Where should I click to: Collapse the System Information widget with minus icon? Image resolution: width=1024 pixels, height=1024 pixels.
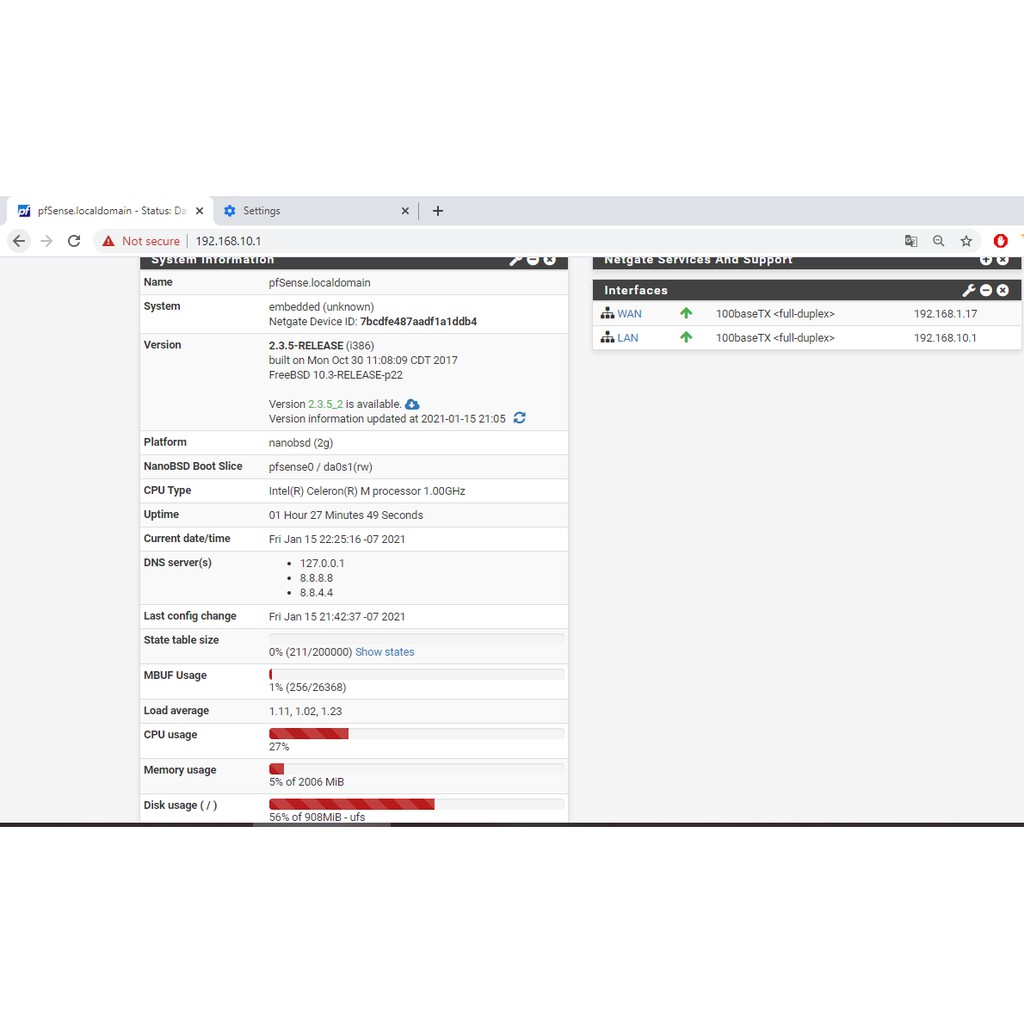[x=533, y=260]
